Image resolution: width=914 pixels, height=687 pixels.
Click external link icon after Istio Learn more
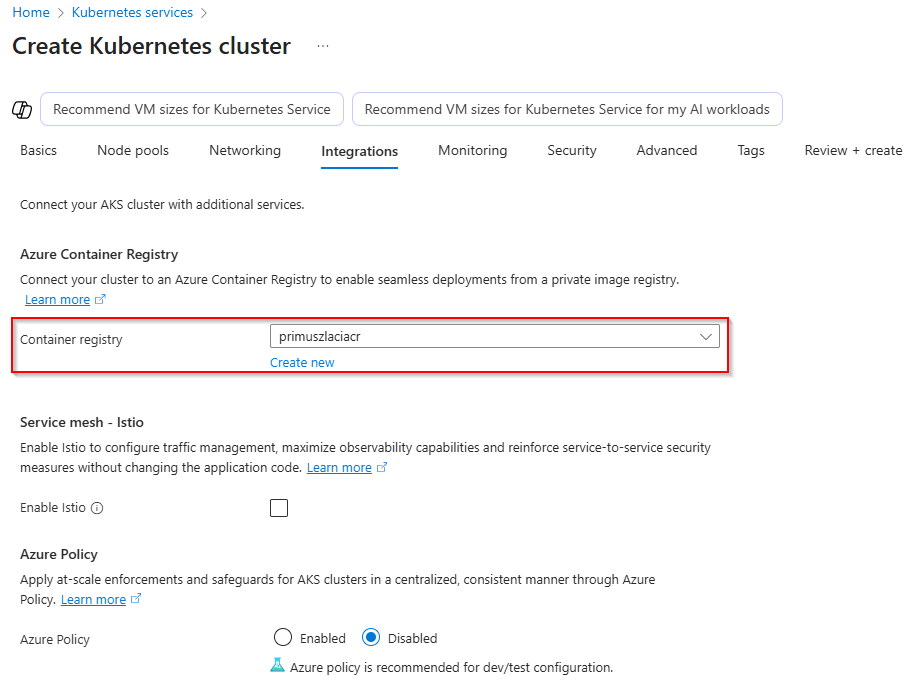click(x=382, y=468)
